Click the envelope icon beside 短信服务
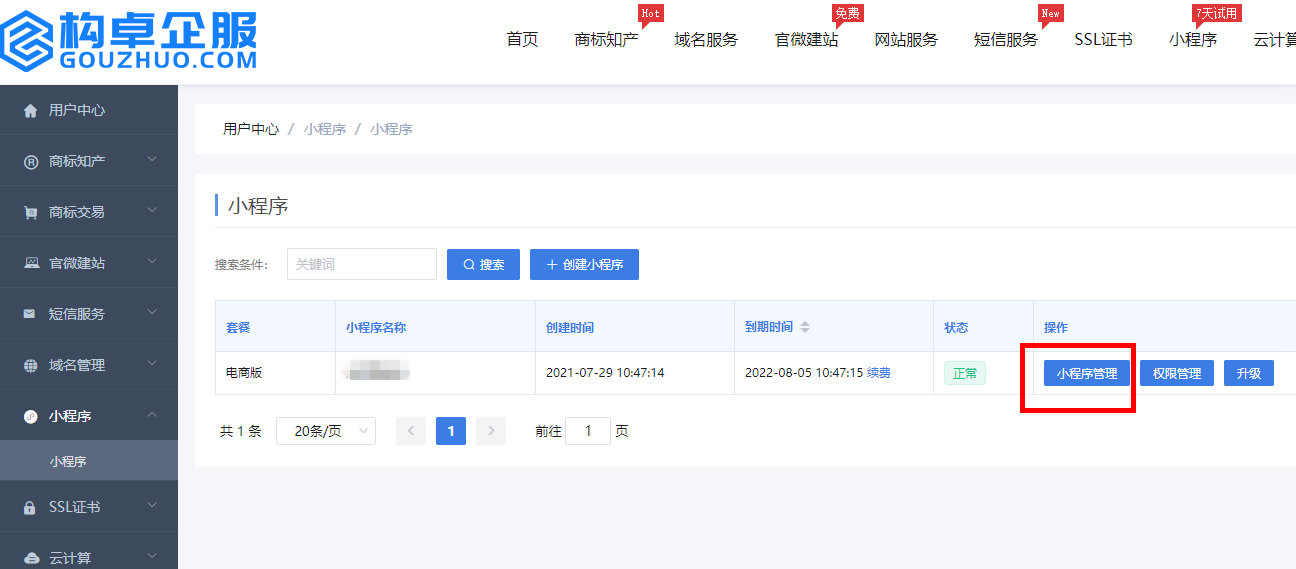This screenshot has width=1296, height=569. click(30, 314)
